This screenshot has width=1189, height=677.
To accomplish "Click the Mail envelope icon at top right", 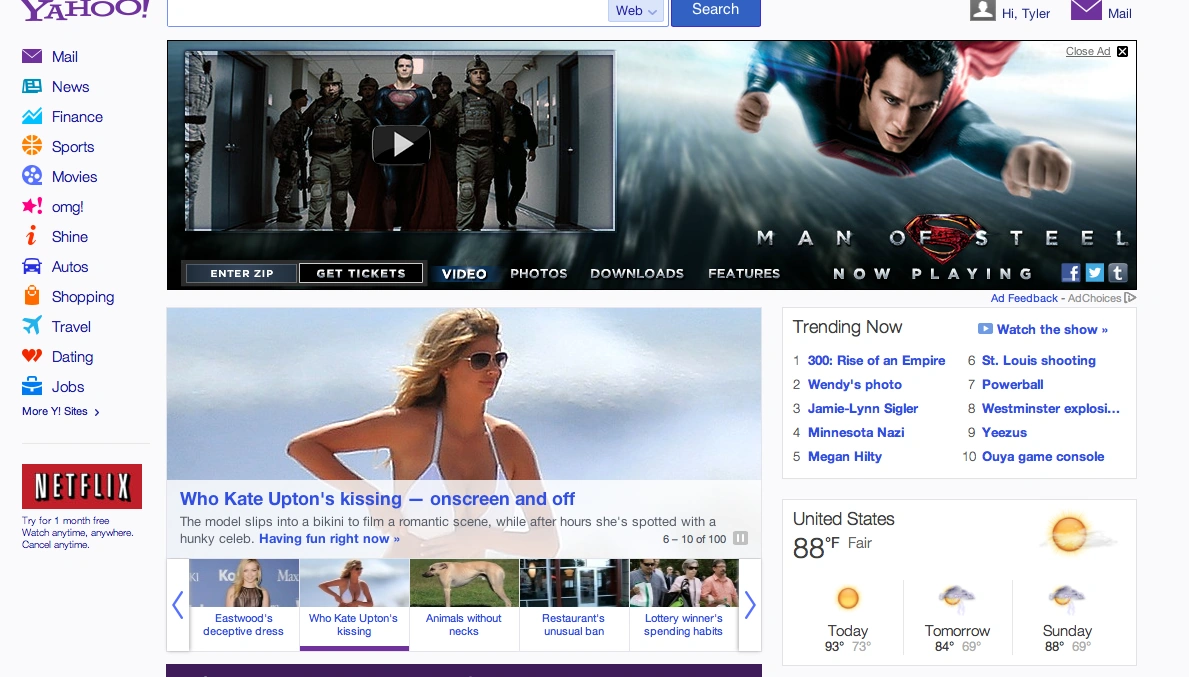I will (1086, 10).
